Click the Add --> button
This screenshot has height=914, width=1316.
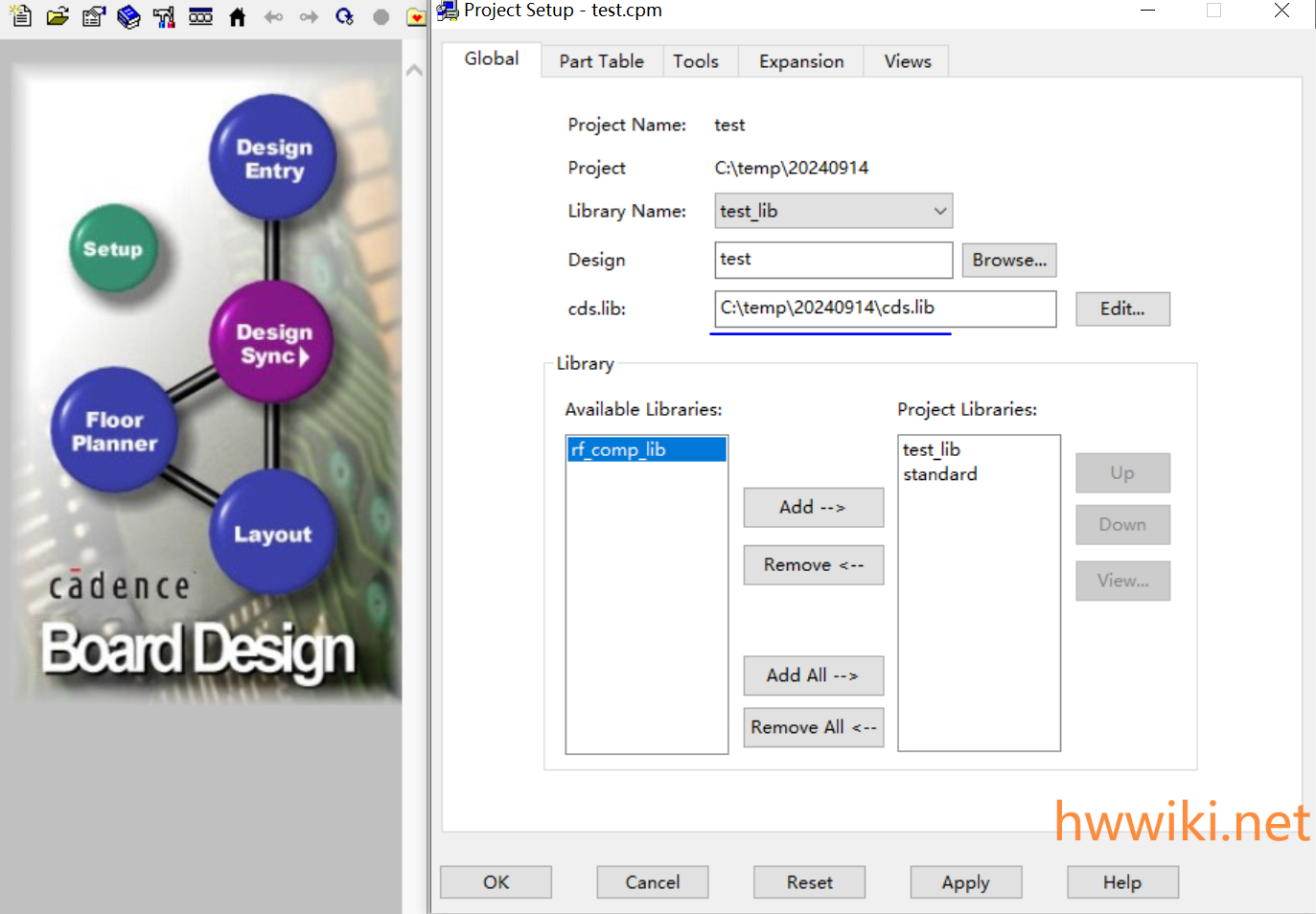point(813,507)
